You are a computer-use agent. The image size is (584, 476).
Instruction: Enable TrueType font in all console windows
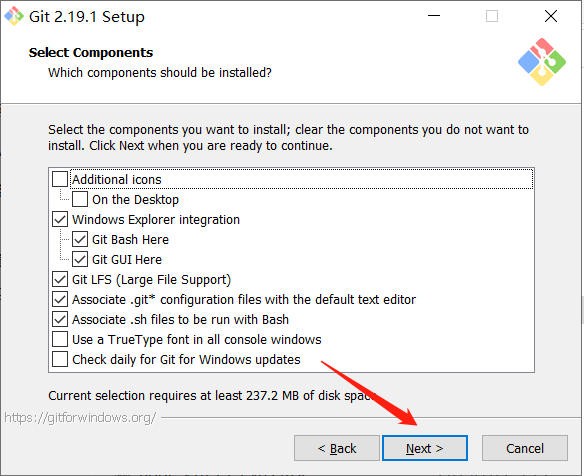(60, 339)
